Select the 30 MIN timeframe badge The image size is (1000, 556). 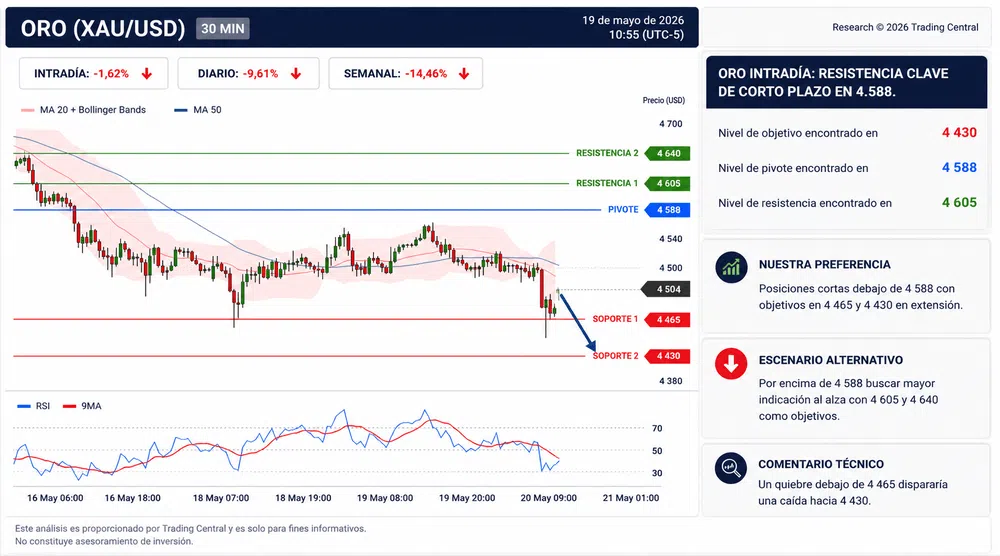point(223,29)
